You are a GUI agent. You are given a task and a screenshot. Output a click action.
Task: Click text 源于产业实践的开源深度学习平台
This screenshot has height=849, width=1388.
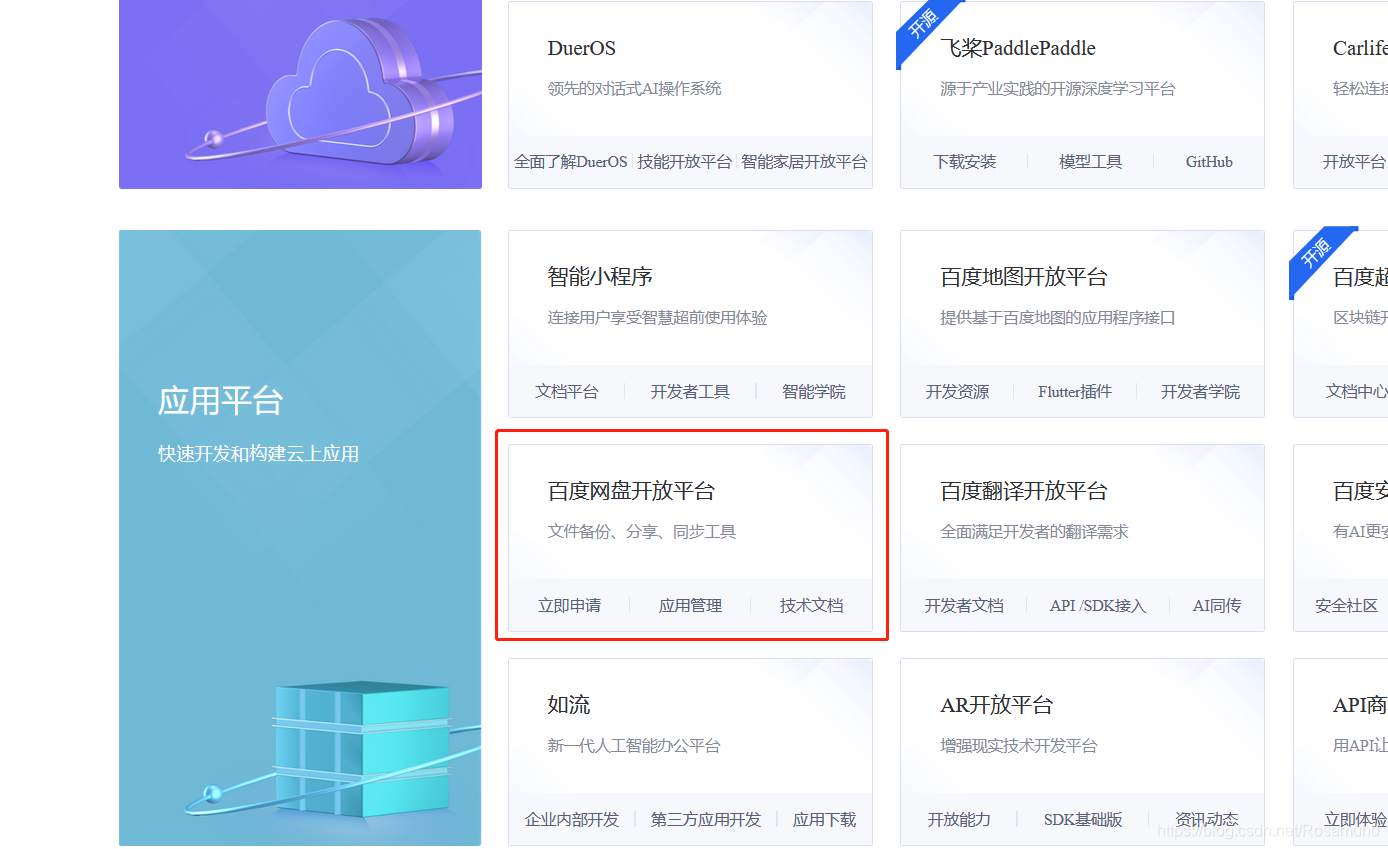point(1058,89)
